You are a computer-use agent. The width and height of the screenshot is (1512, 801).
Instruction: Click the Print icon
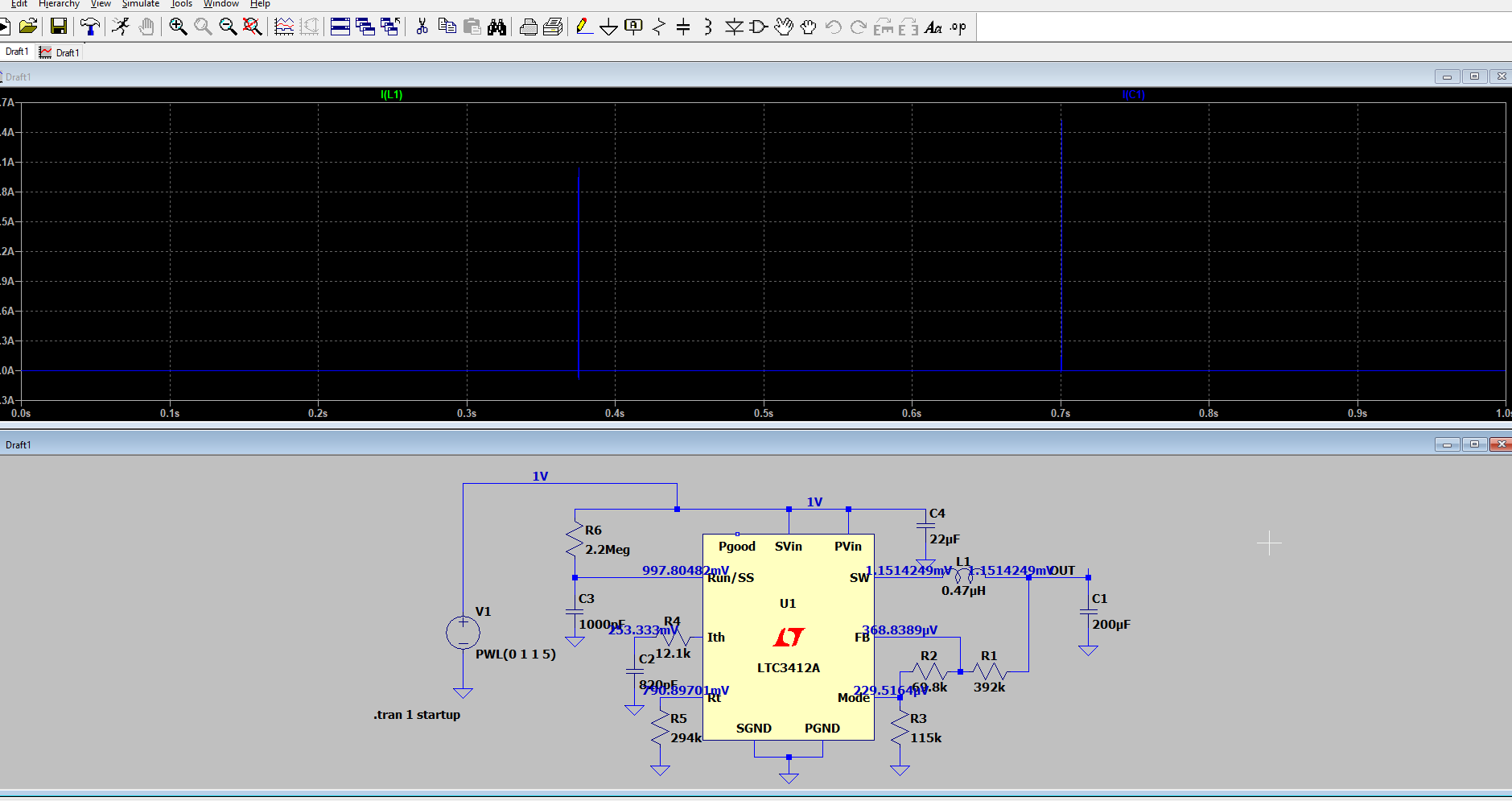coord(529,27)
